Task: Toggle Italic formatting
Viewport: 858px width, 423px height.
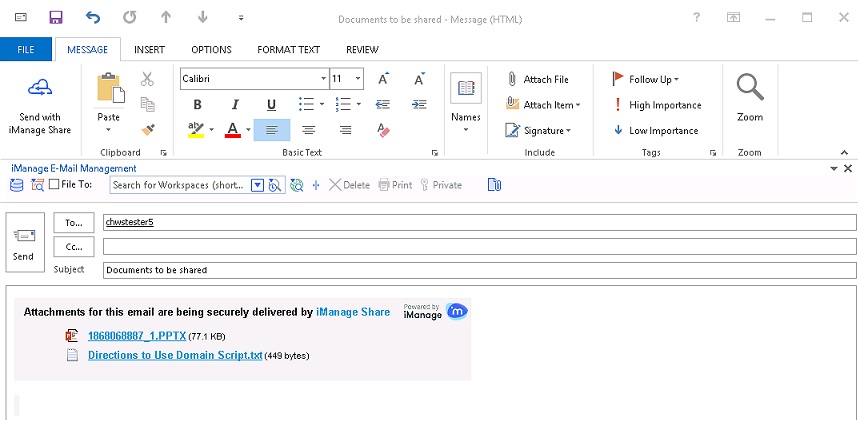Action: point(235,105)
